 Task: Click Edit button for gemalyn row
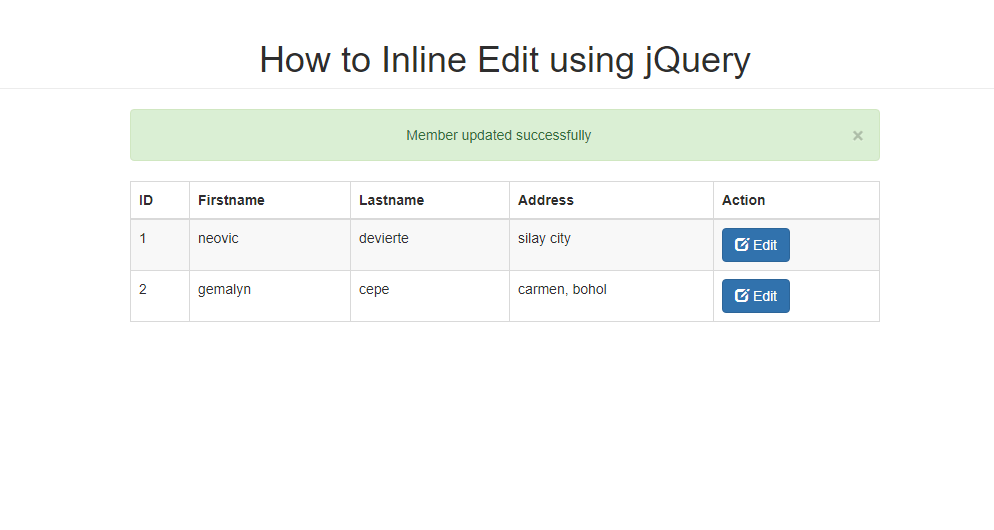click(756, 296)
